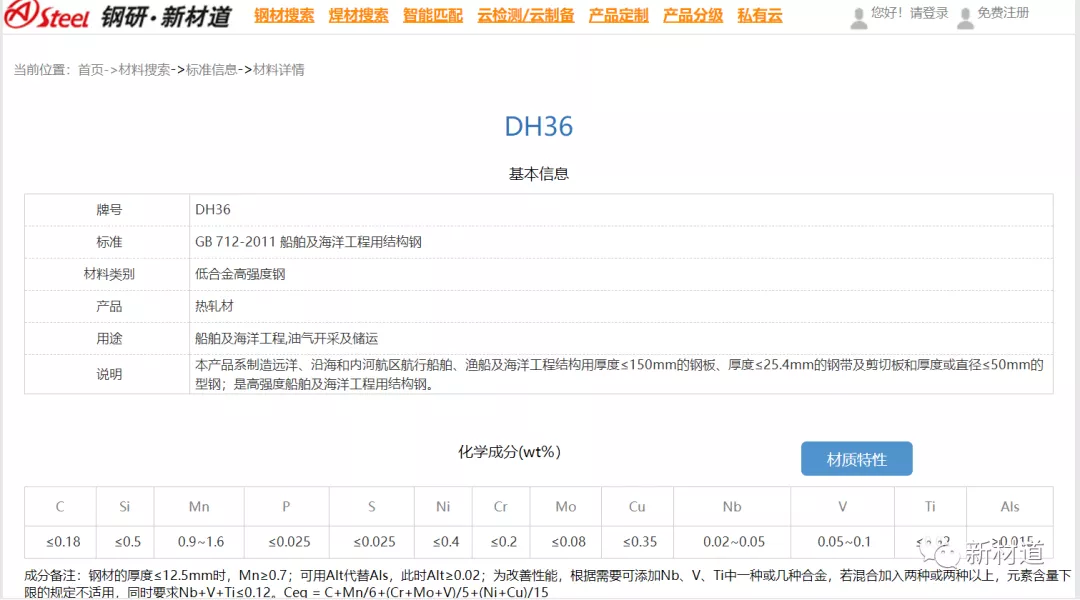This screenshot has width=1080, height=600.
Task: Click the WeChat 新材道 watermark icon
Action: click(x=941, y=553)
